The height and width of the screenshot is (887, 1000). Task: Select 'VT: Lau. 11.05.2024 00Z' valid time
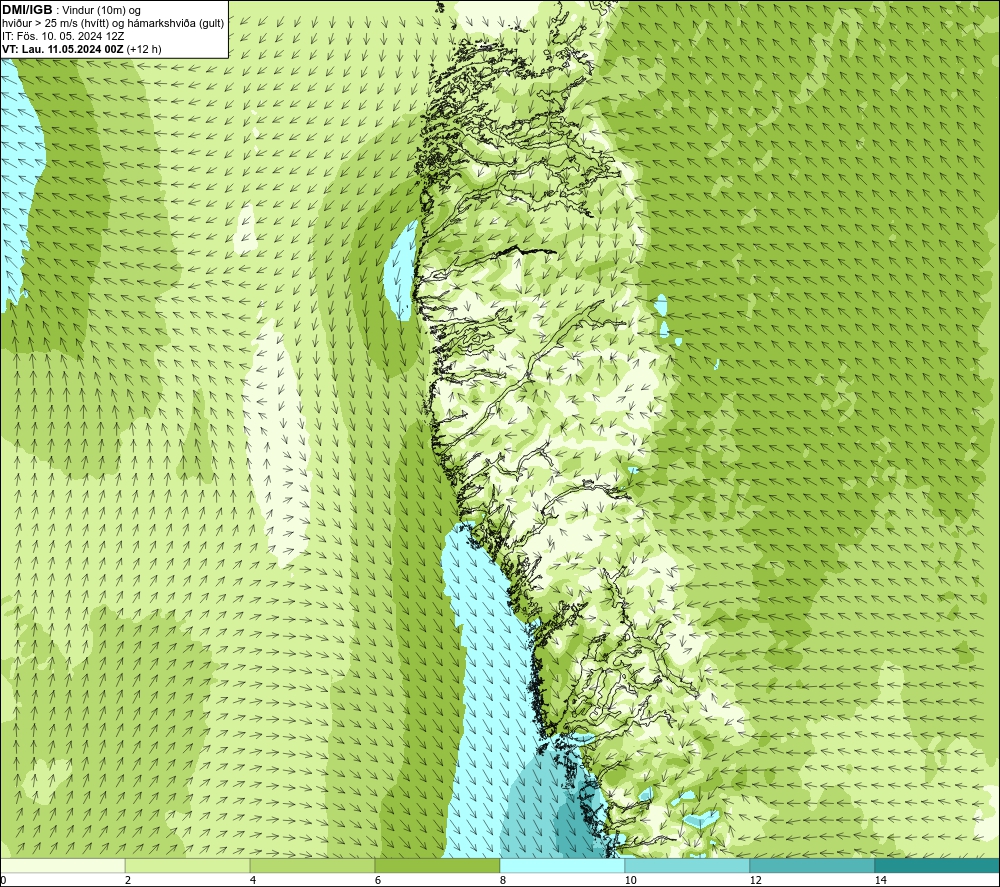tap(62, 49)
